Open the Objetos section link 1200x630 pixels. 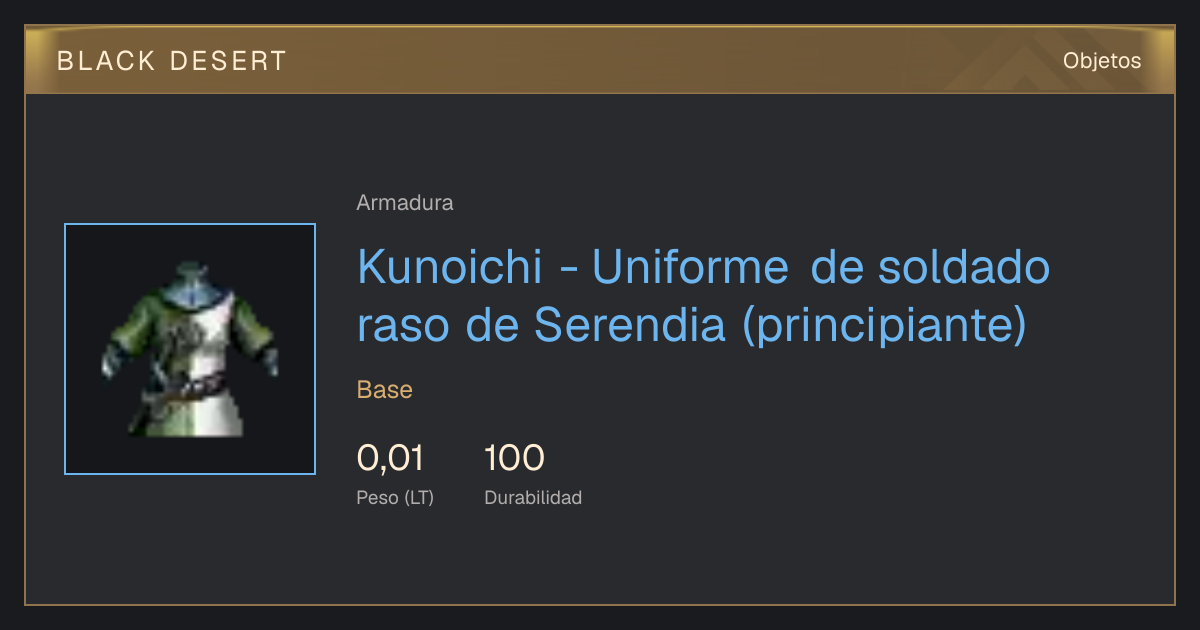pyautogui.click(x=1102, y=61)
